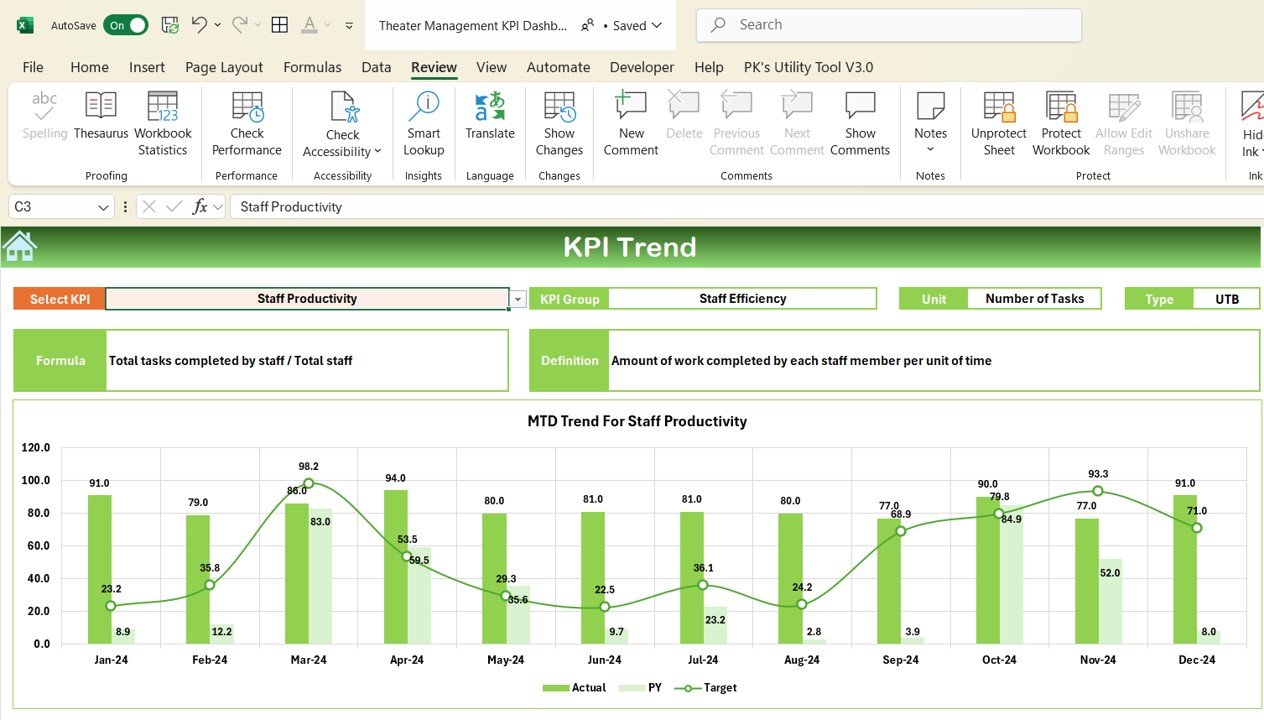Run Check Performance
The height and width of the screenshot is (720, 1264).
247,123
